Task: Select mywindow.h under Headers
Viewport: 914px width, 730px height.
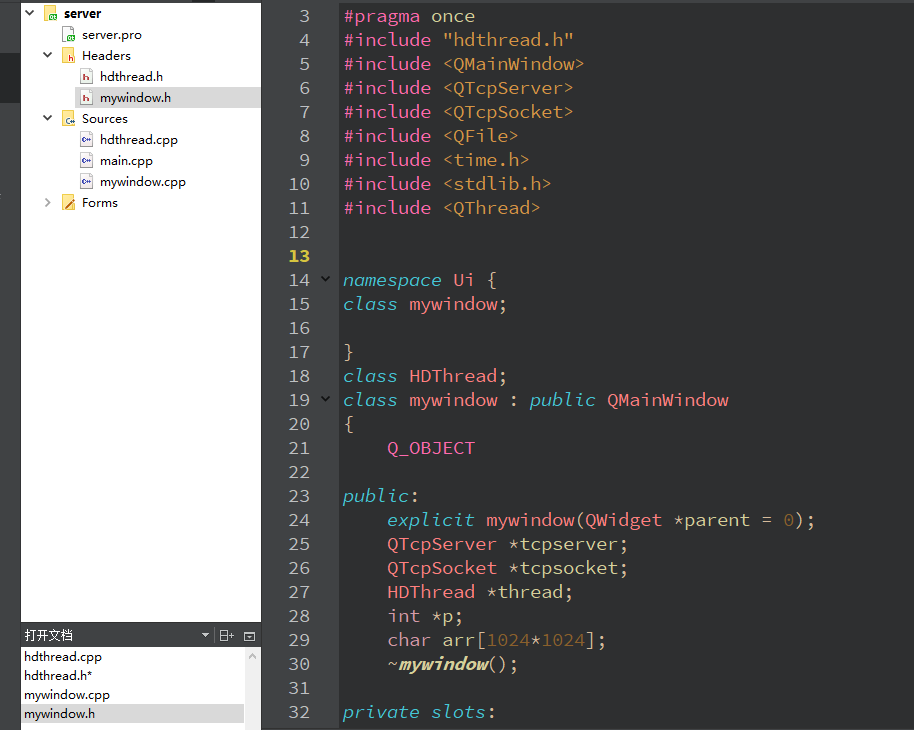Action: click(135, 98)
